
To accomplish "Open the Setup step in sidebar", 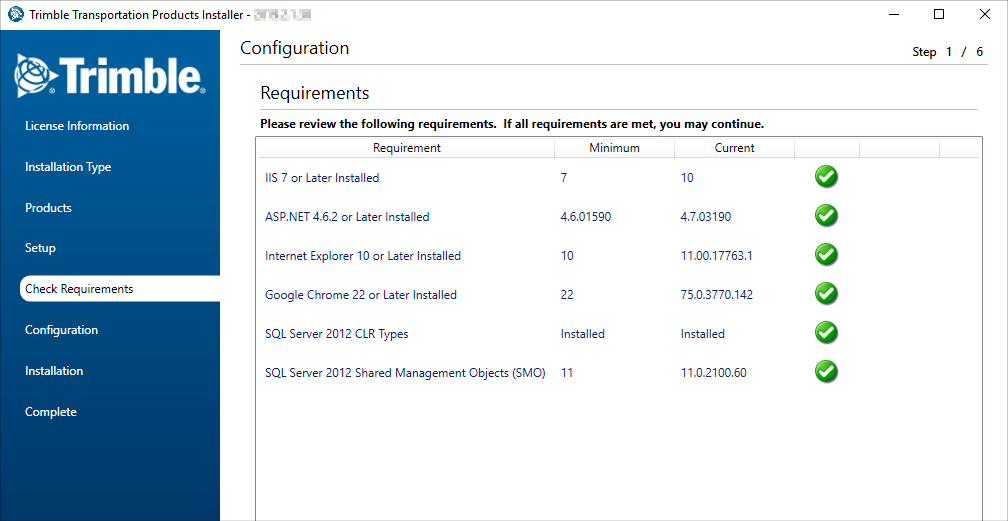I will (40, 248).
